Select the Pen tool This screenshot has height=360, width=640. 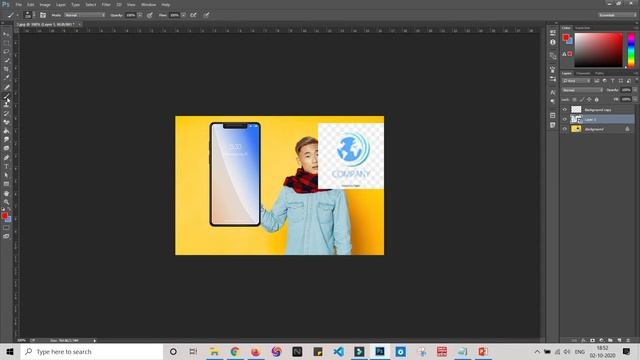tap(6, 158)
